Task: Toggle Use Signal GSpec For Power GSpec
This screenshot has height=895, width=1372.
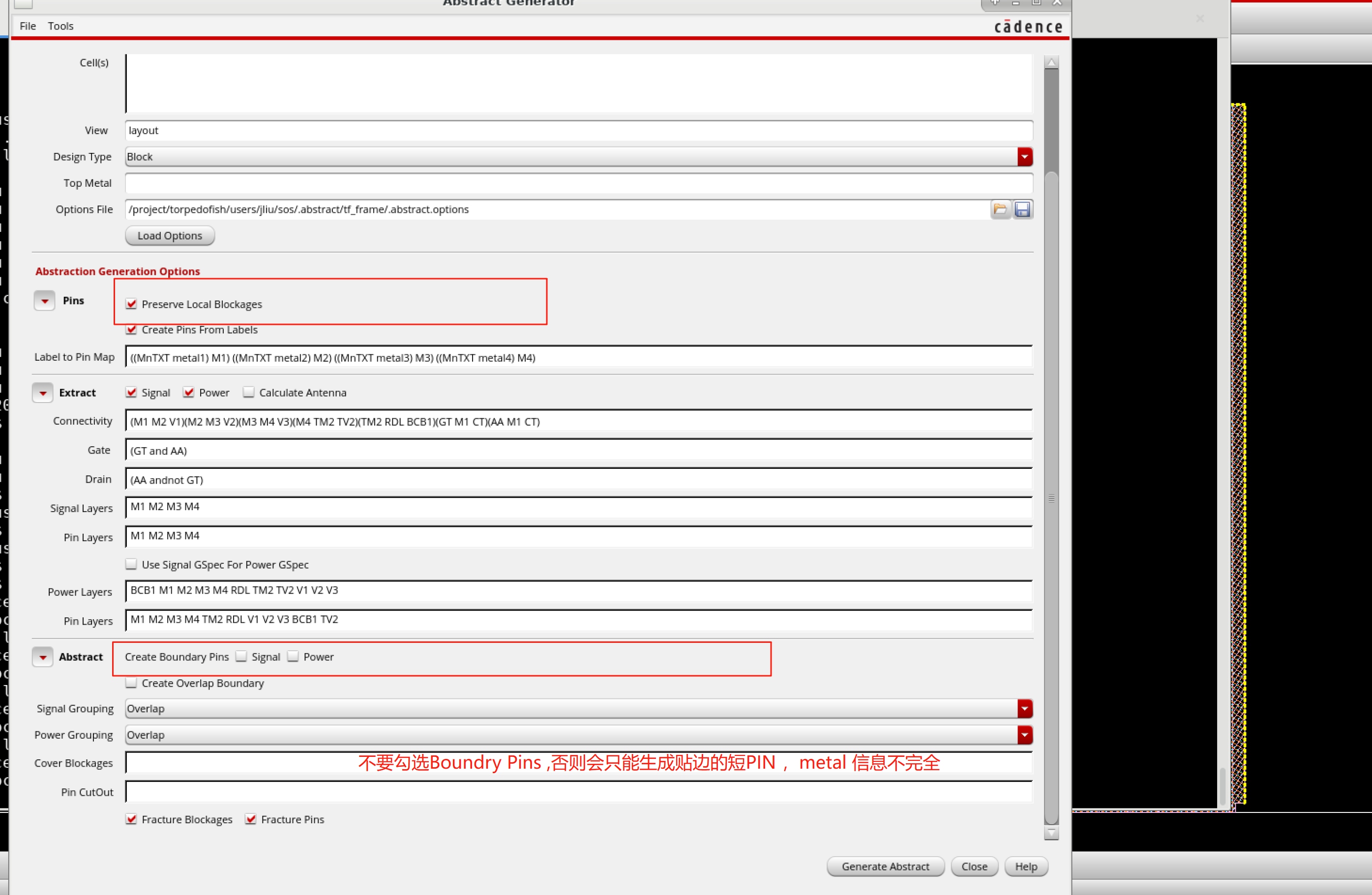Action: tap(131, 564)
